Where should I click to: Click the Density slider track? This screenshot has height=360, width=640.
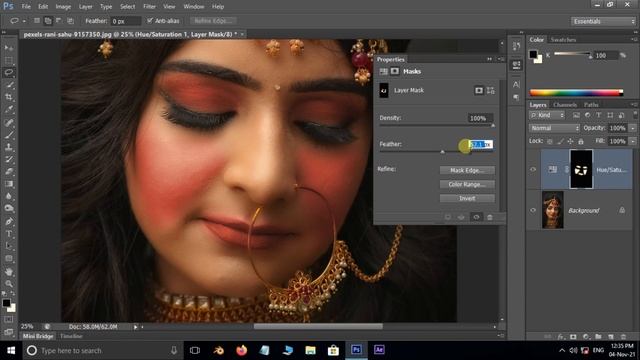(437, 125)
